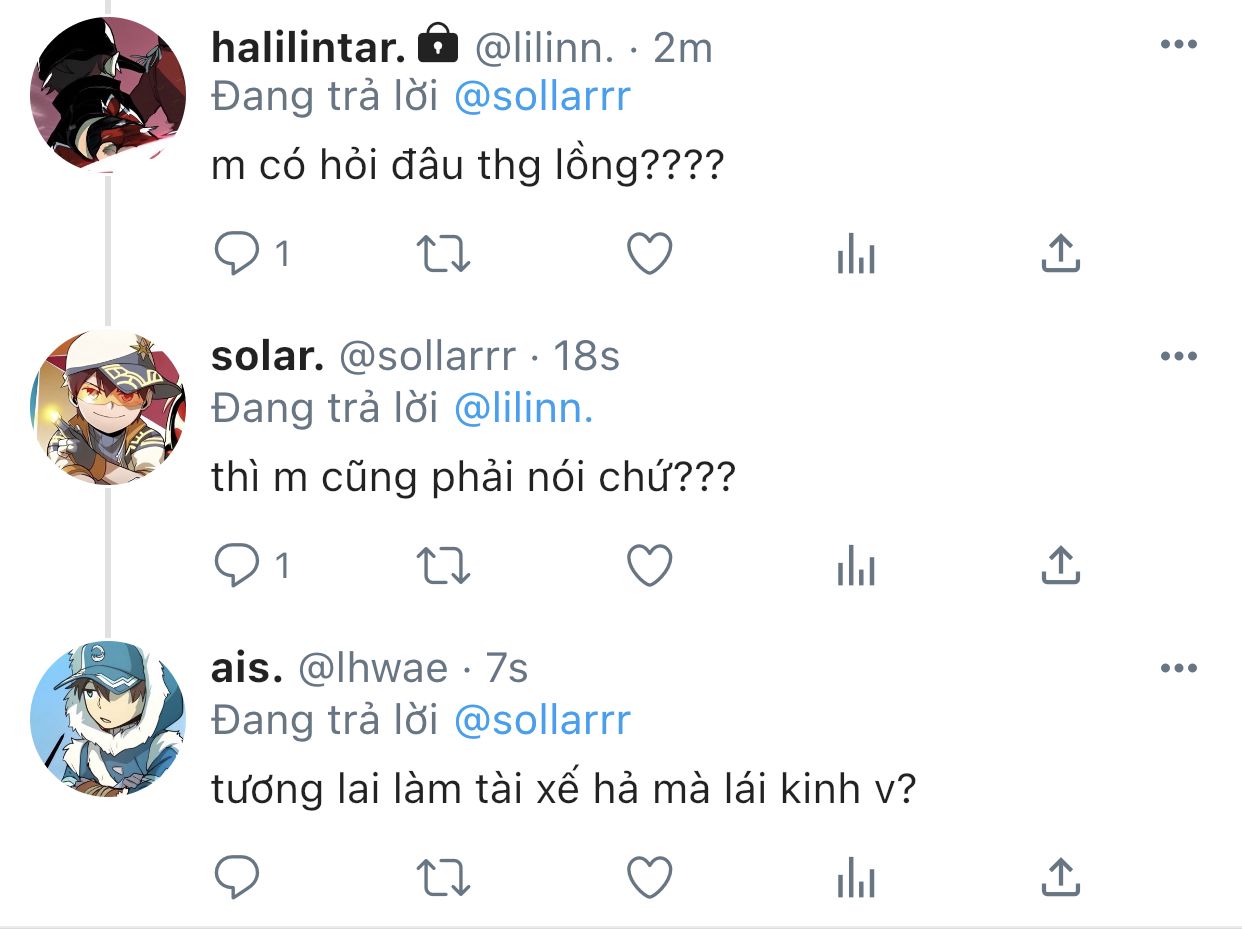Like the tweet from ais
1242x929 pixels.
tap(649, 879)
